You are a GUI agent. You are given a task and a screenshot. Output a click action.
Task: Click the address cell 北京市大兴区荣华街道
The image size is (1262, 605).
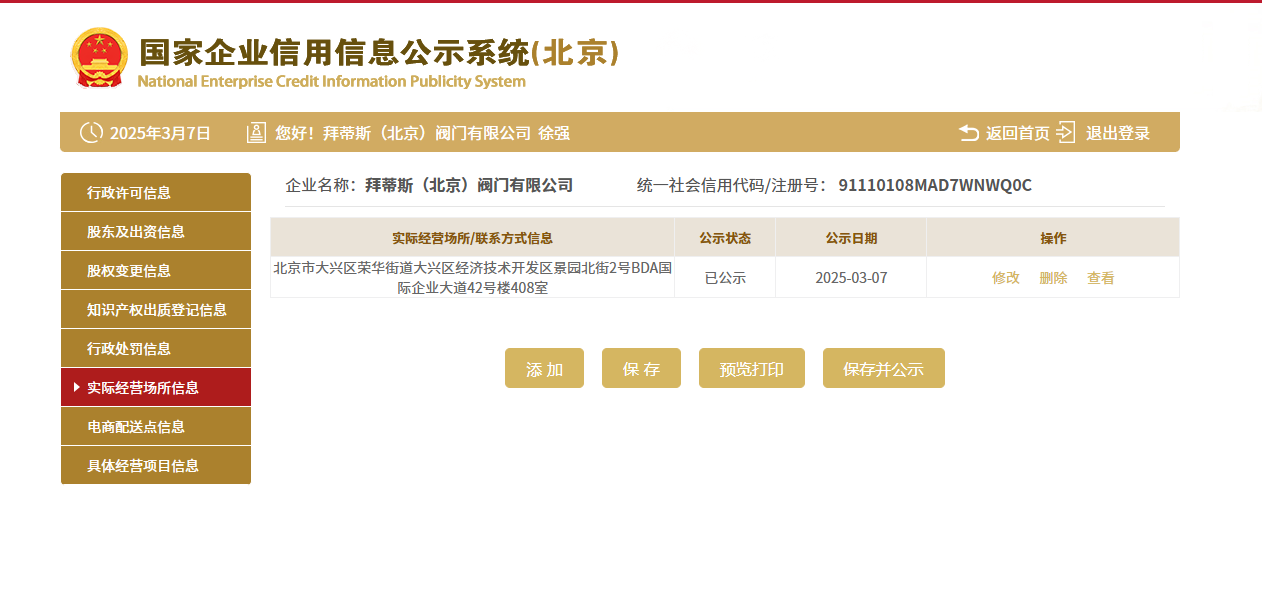coord(472,278)
